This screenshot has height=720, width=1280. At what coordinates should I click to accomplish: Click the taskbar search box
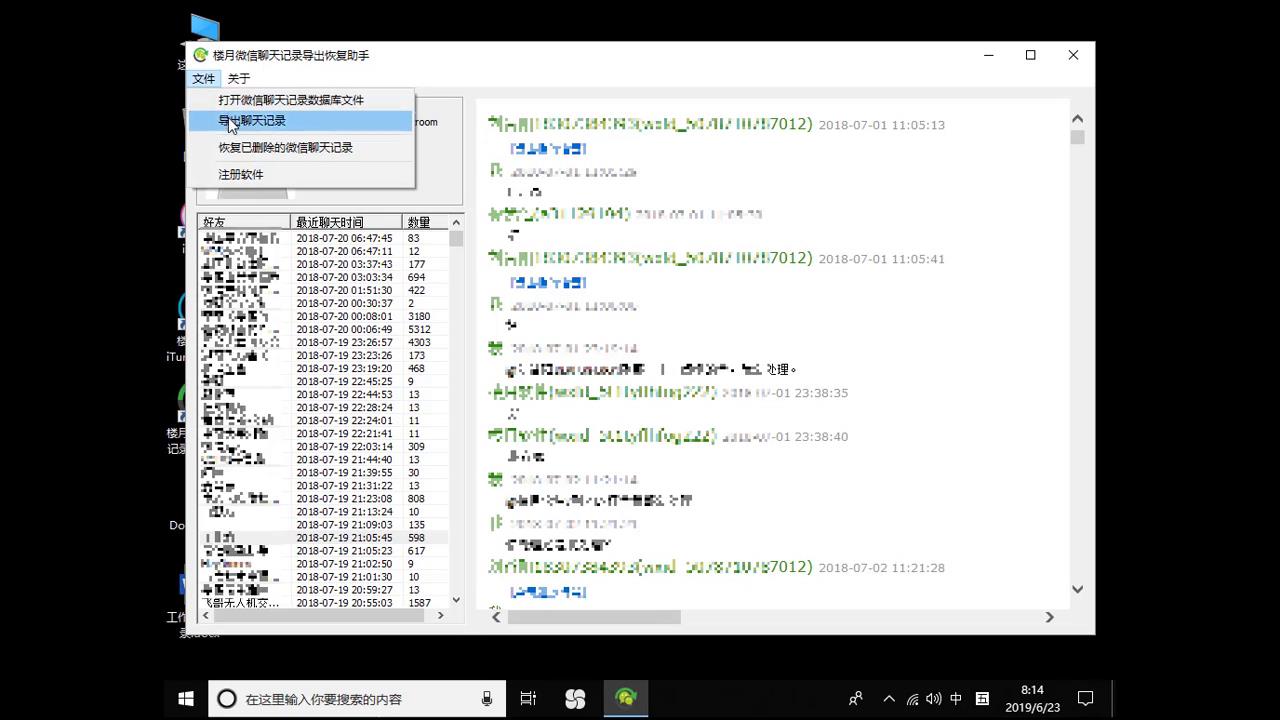[x=356, y=699]
